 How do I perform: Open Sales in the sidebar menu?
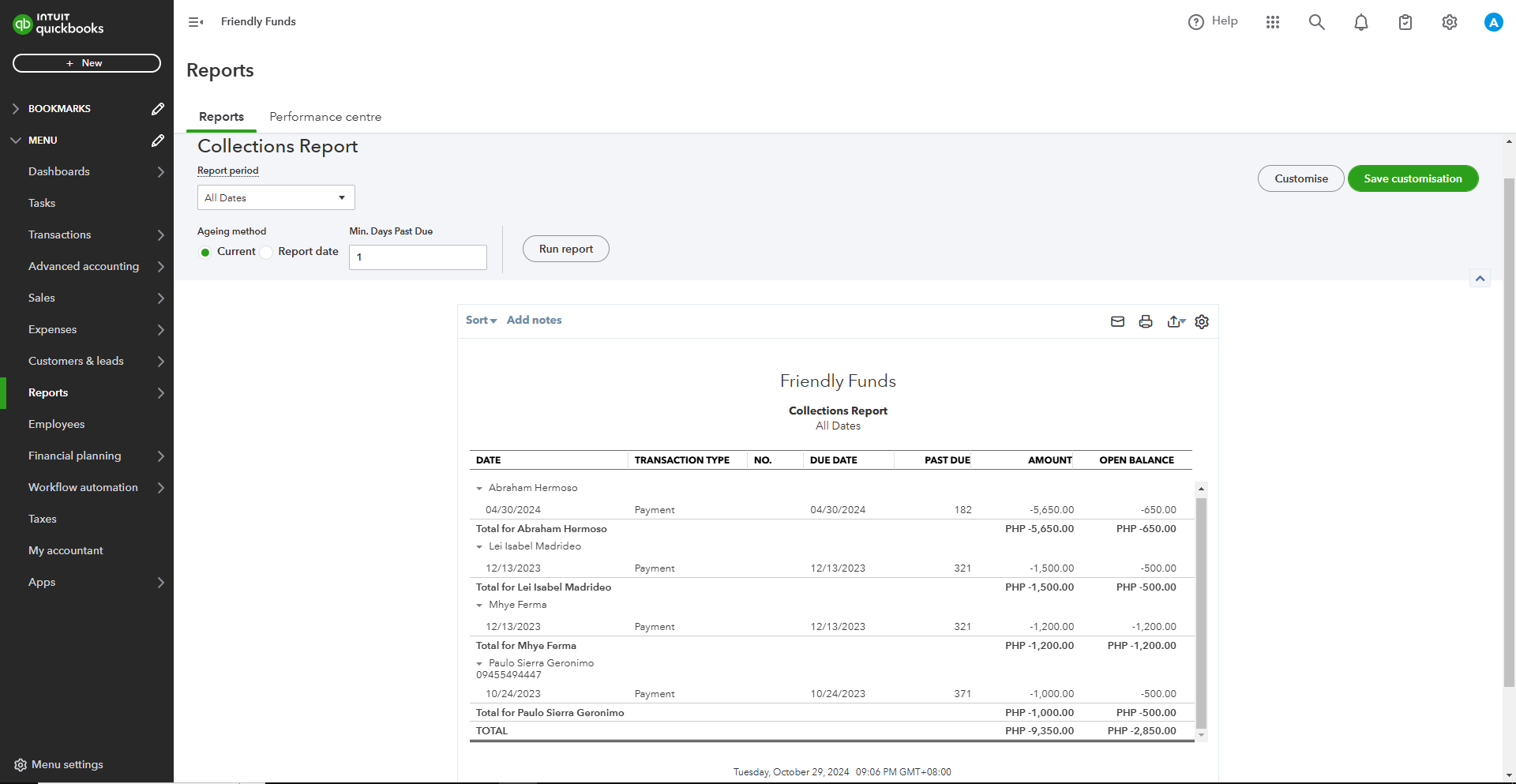(42, 298)
